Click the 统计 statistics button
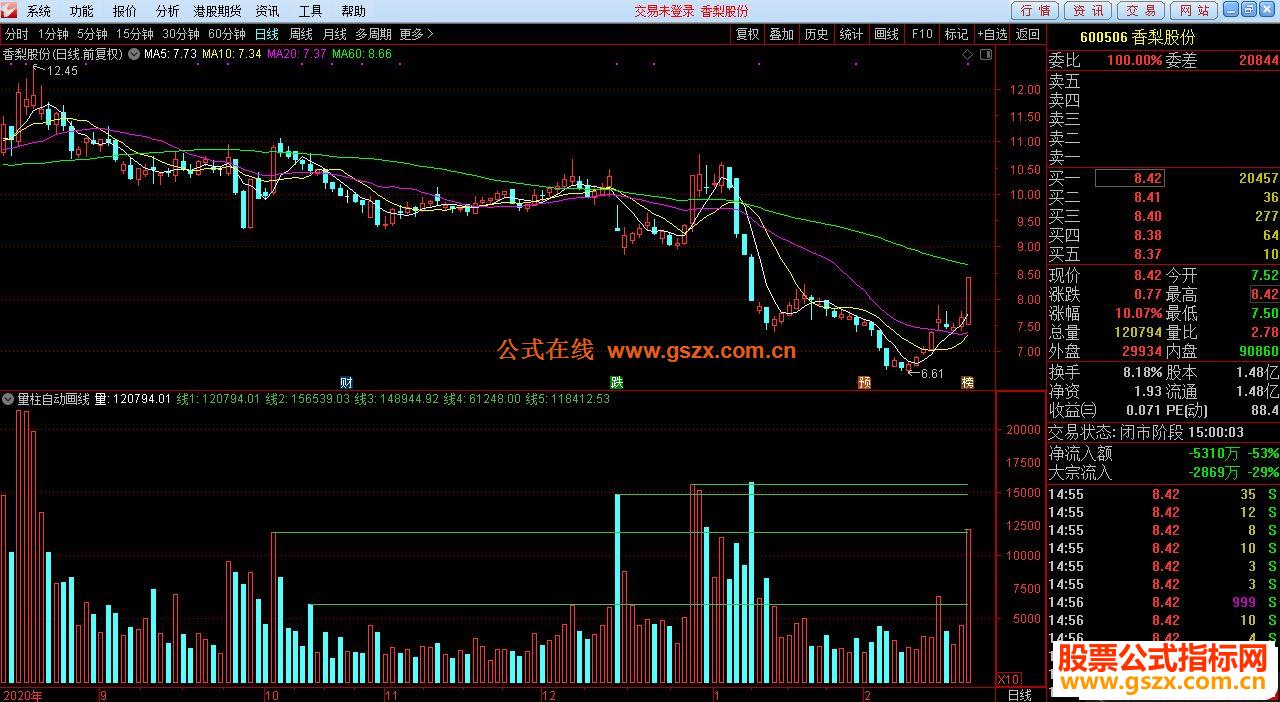 (851, 33)
